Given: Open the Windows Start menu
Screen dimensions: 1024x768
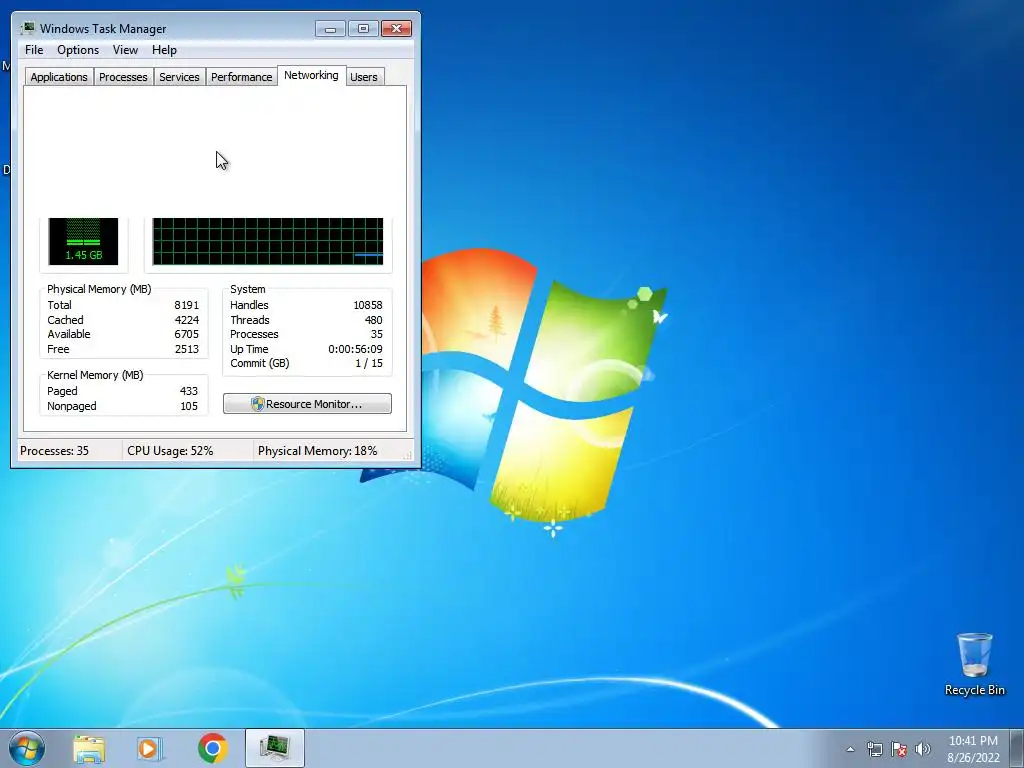Looking at the screenshot, I should 27,748.
